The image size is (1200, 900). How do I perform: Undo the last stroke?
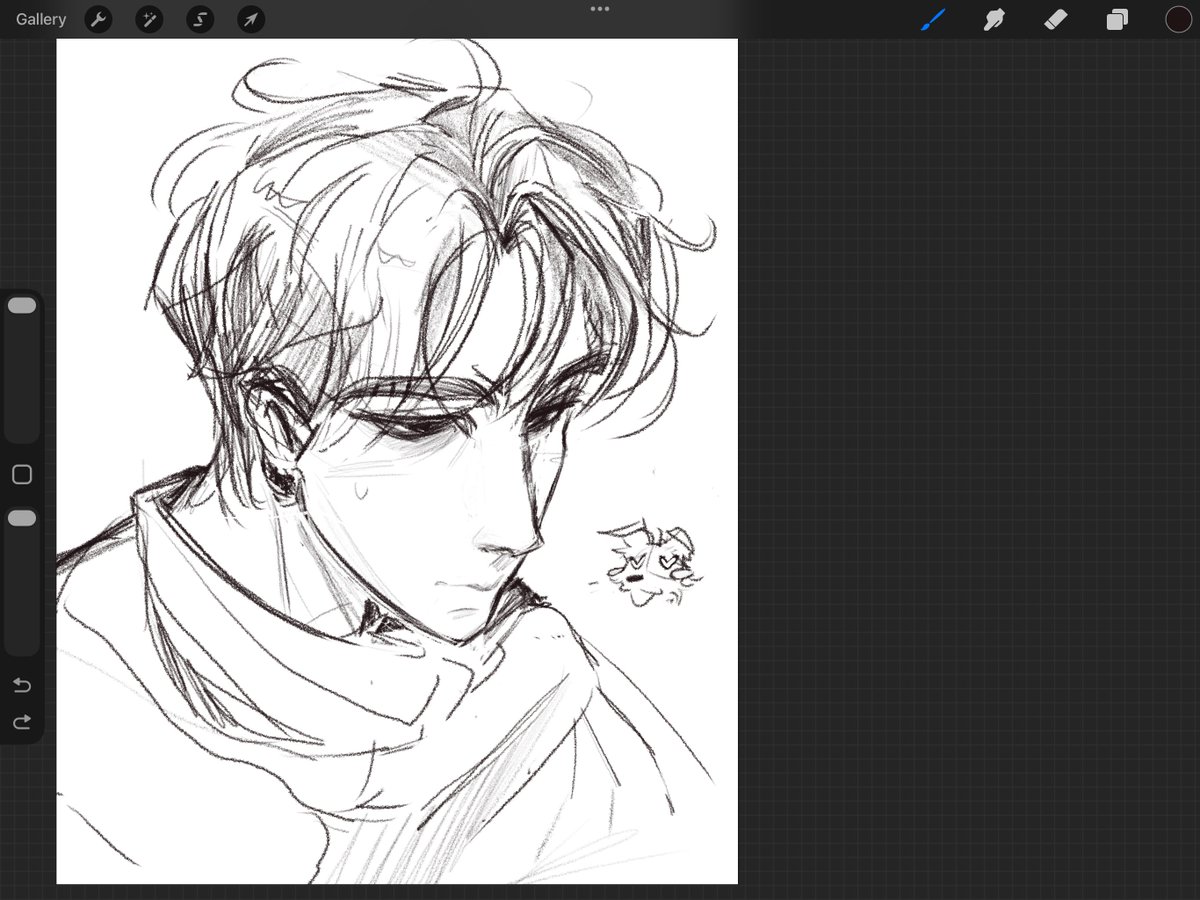pos(22,685)
